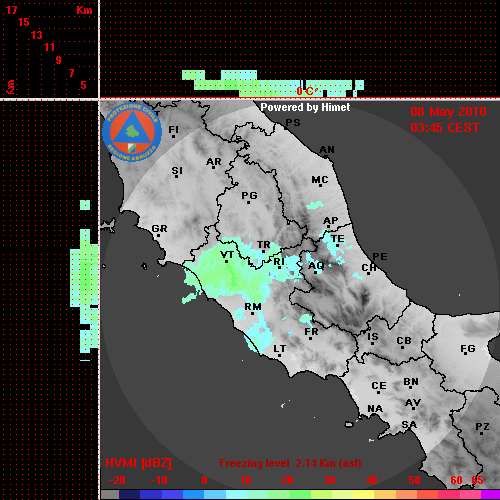Click the rotated vertical 'Km' axis label

tap(11, 87)
